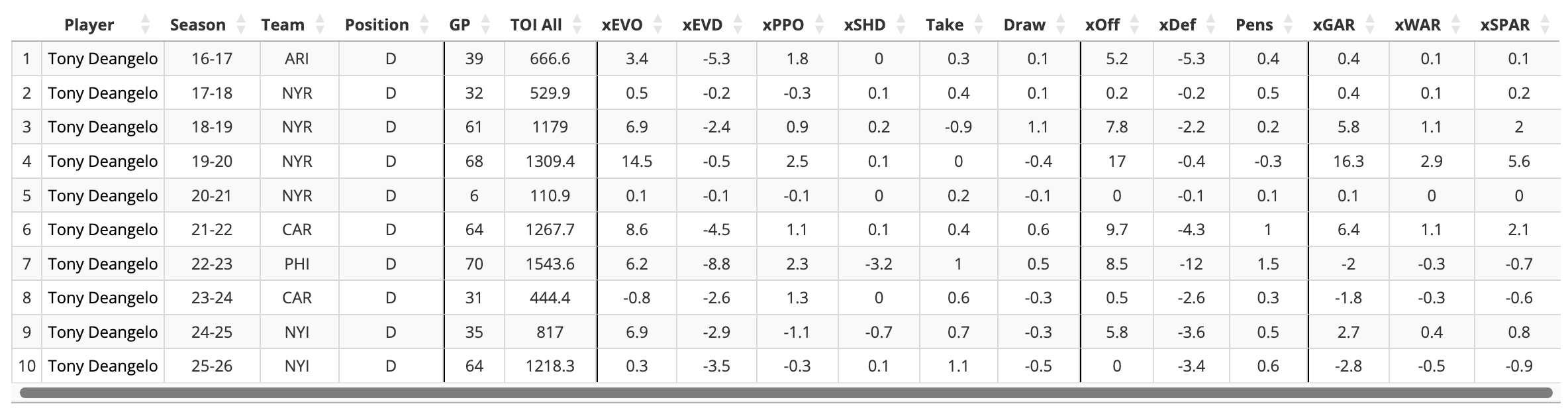This screenshot has width=1568, height=408.
Task: Sort table by xPPO column header
Action: (783, 25)
